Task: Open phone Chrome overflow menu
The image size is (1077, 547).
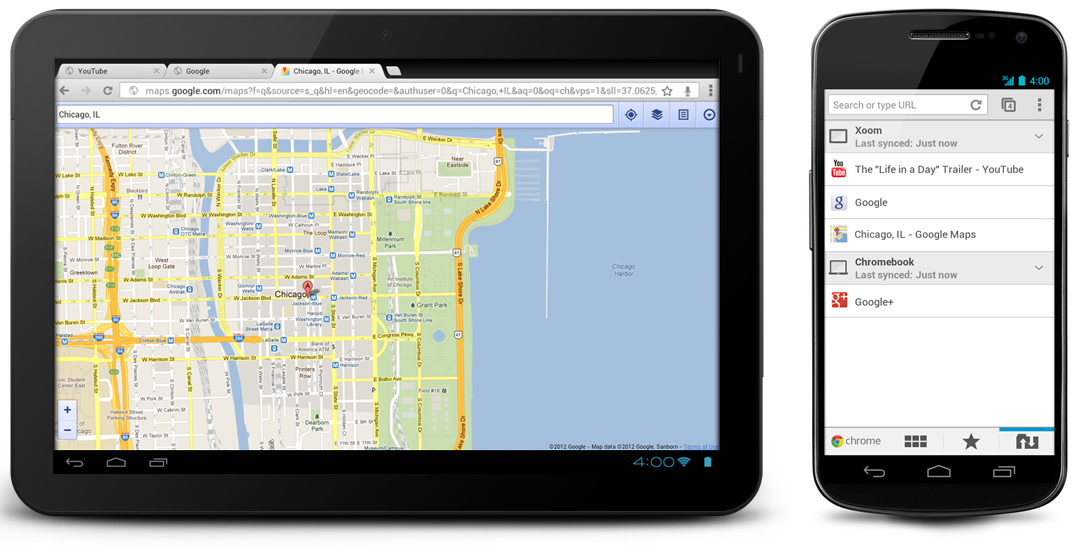Action: click(x=1039, y=104)
